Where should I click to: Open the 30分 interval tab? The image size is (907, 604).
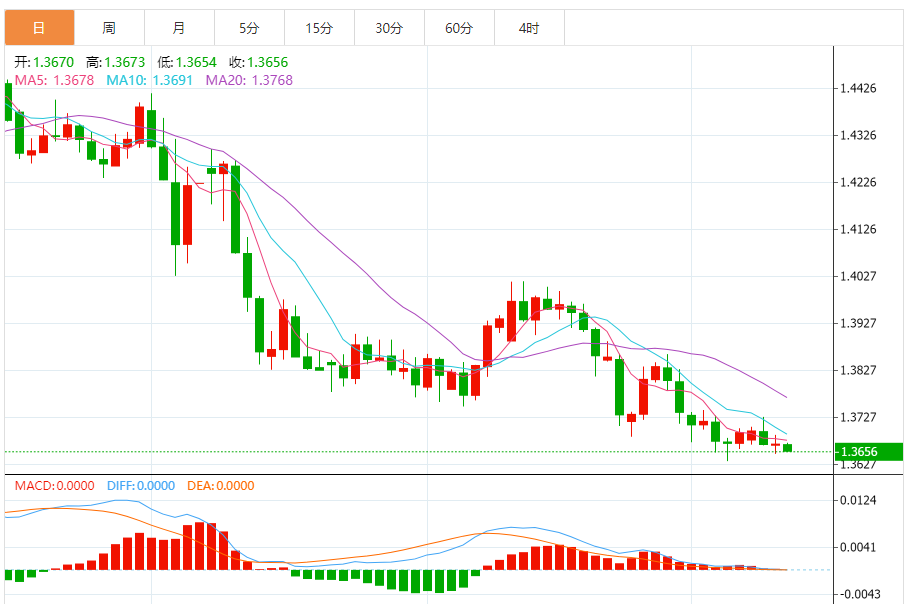389,28
